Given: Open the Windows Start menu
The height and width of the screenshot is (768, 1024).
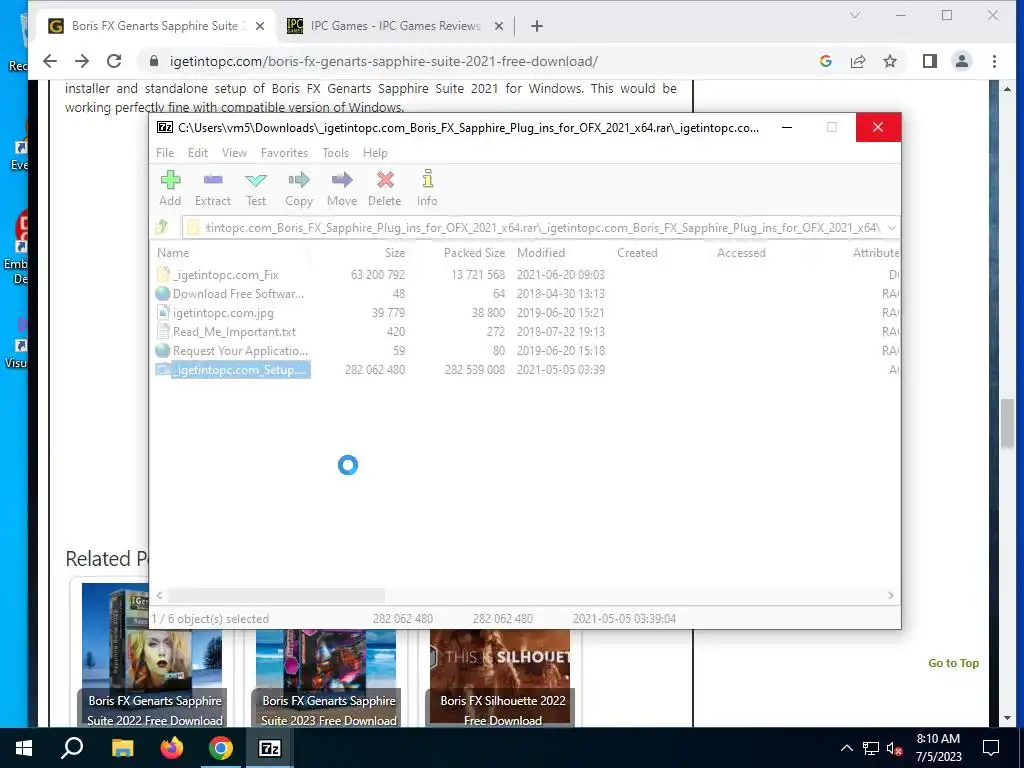Looking at the screenshot, I should click(x=24, y=748).
